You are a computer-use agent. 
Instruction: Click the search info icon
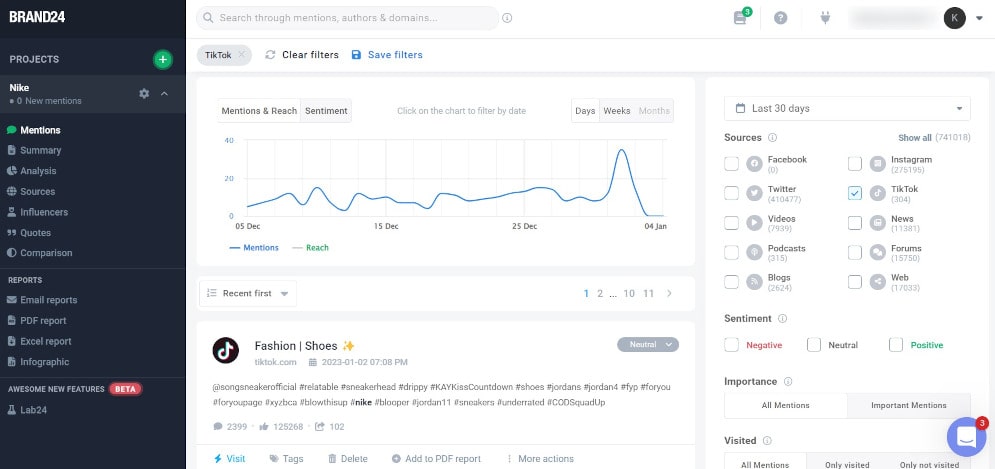point(507,18)
